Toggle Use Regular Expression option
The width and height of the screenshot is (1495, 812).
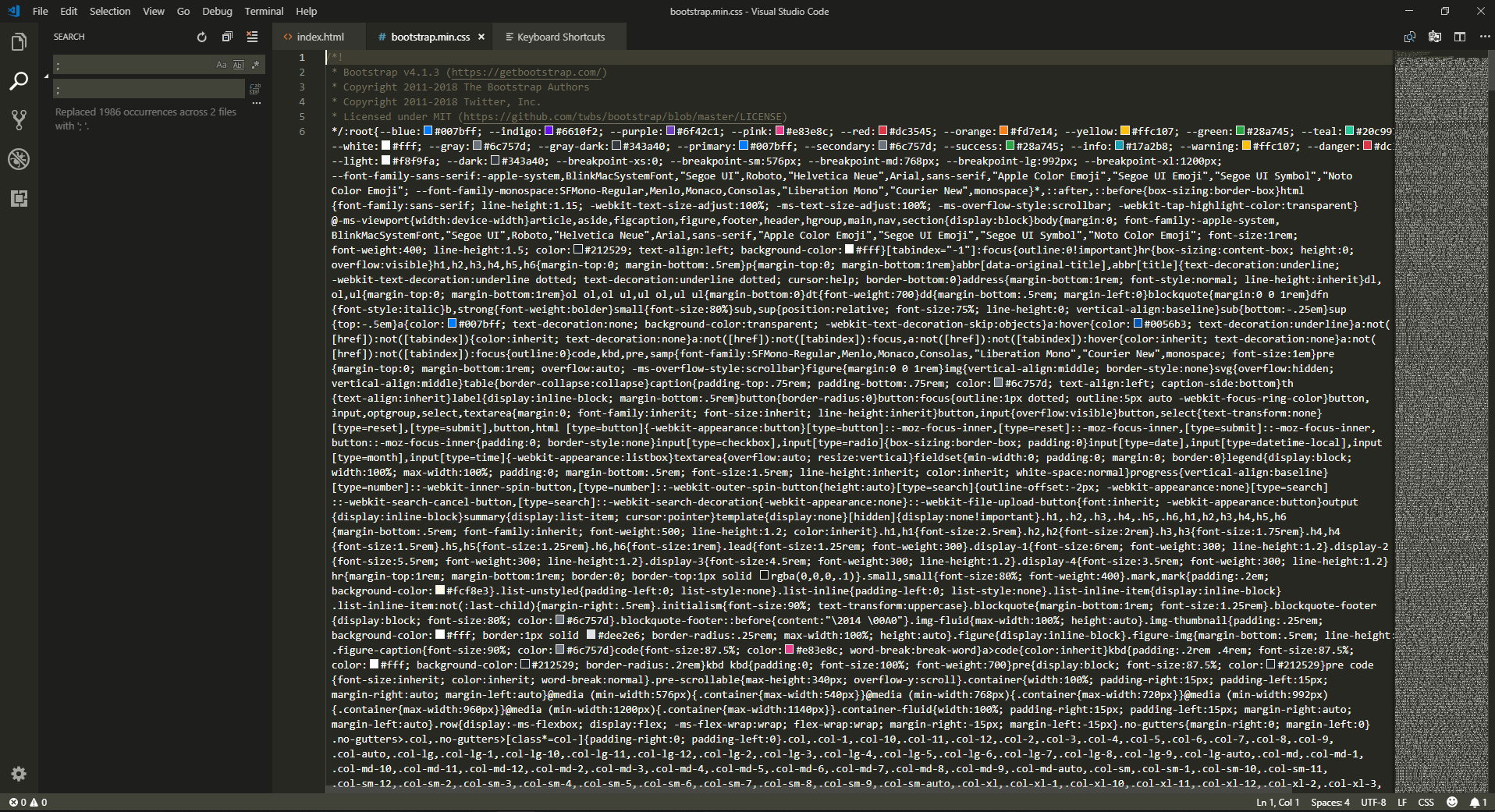click(255, 65)
